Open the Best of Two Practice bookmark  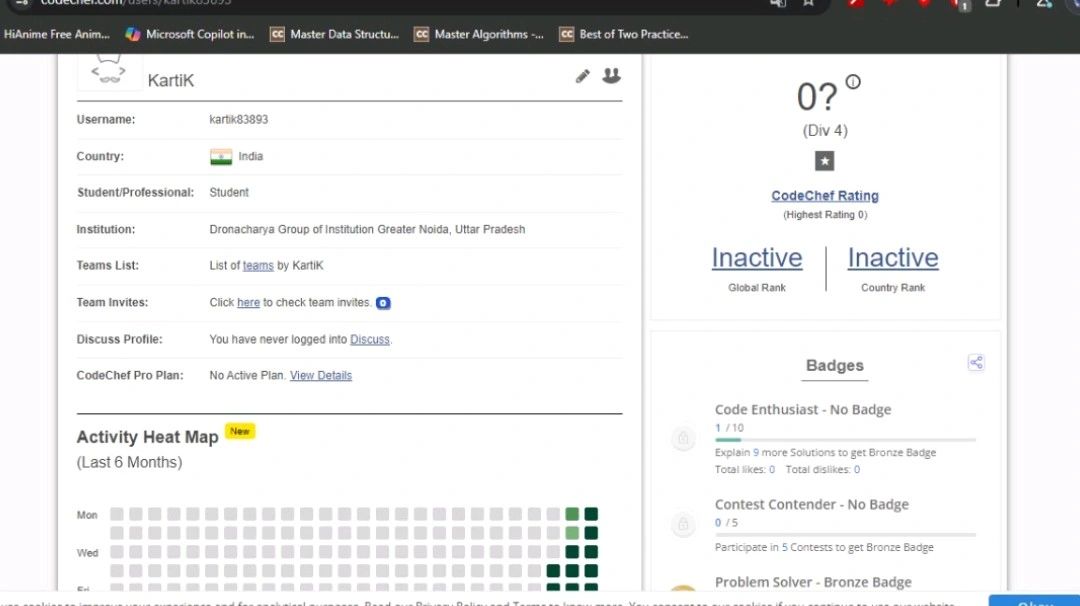[x=623, y=34]
